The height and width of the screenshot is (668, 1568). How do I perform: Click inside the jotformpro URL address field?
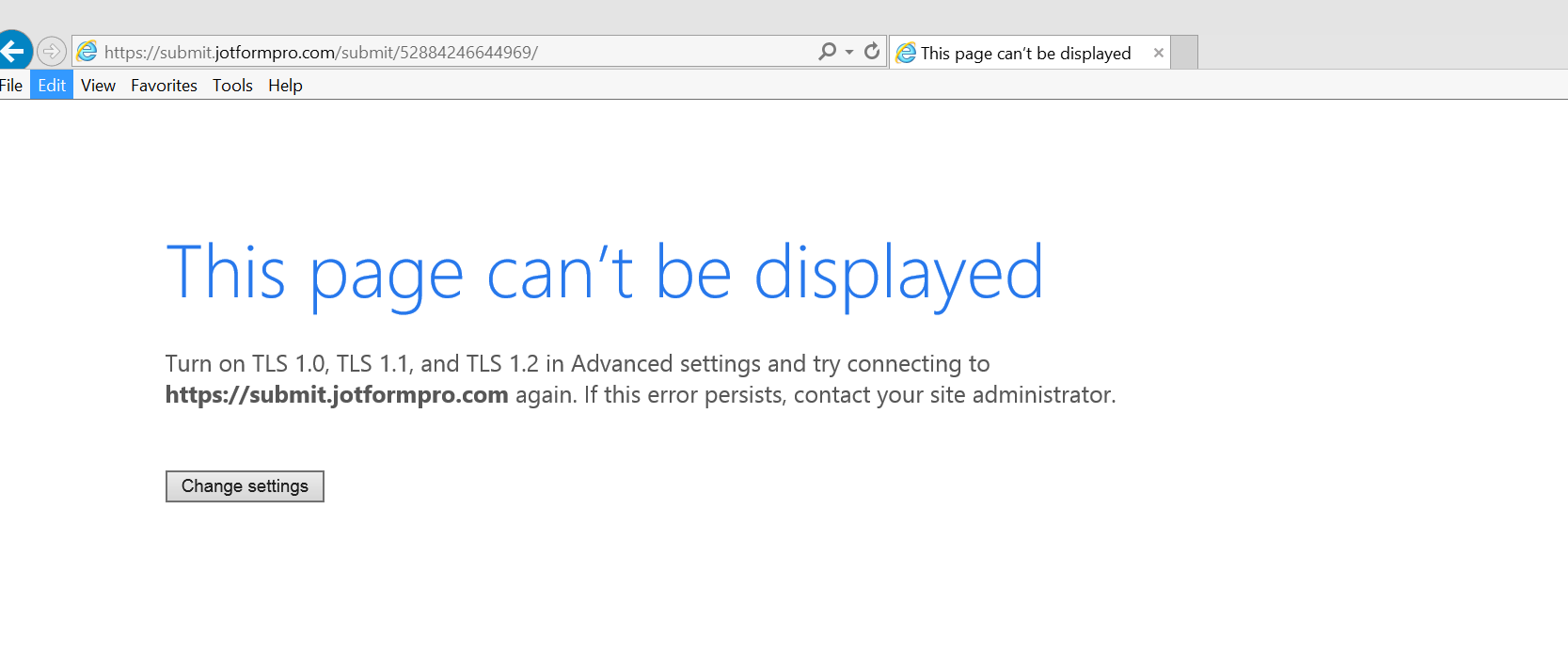point(451,52)
